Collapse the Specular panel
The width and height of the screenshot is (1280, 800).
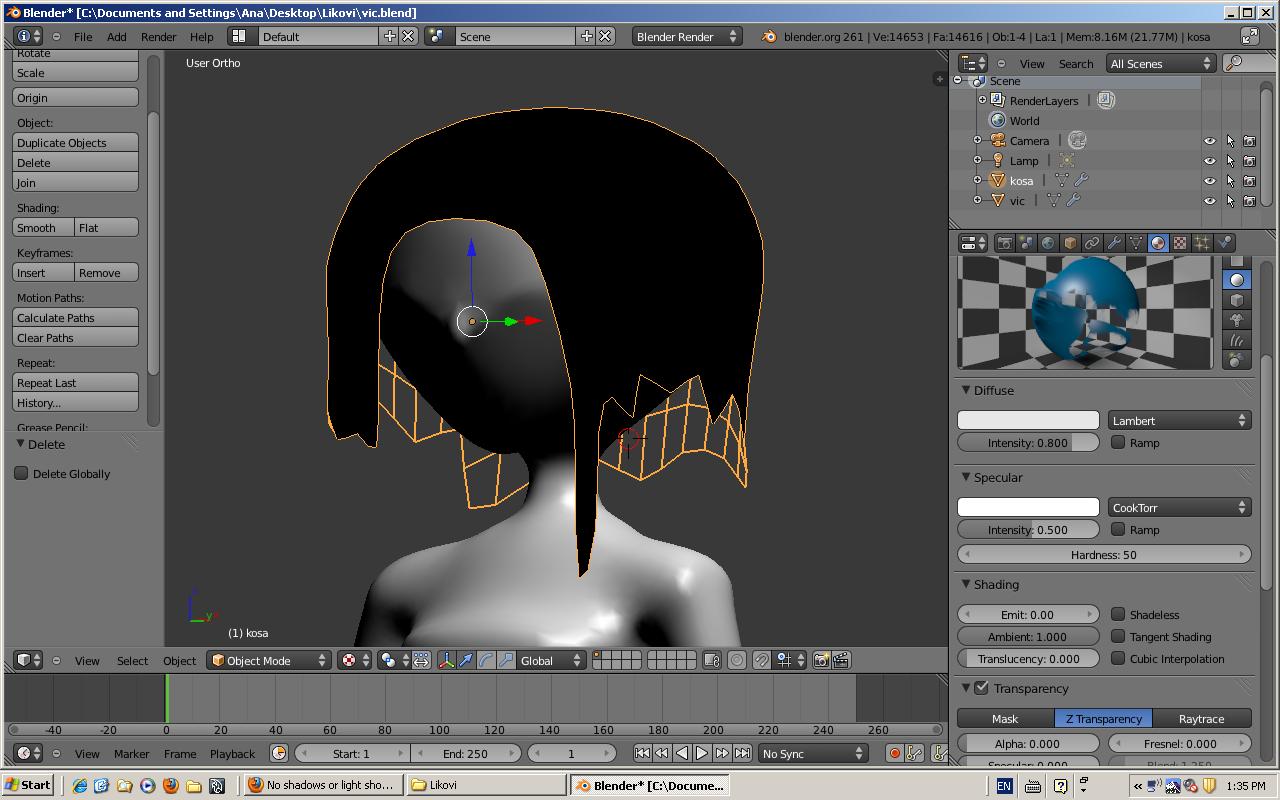(x=997, y=477)
